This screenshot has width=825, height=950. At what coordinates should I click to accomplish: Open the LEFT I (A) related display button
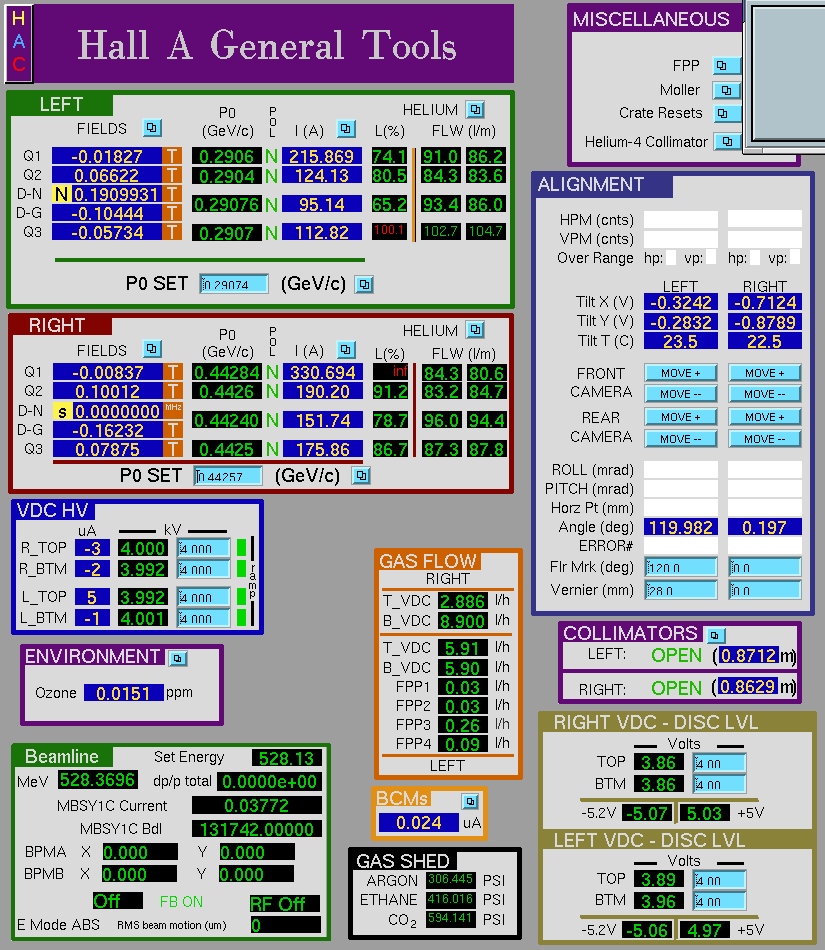coord(346,128)
